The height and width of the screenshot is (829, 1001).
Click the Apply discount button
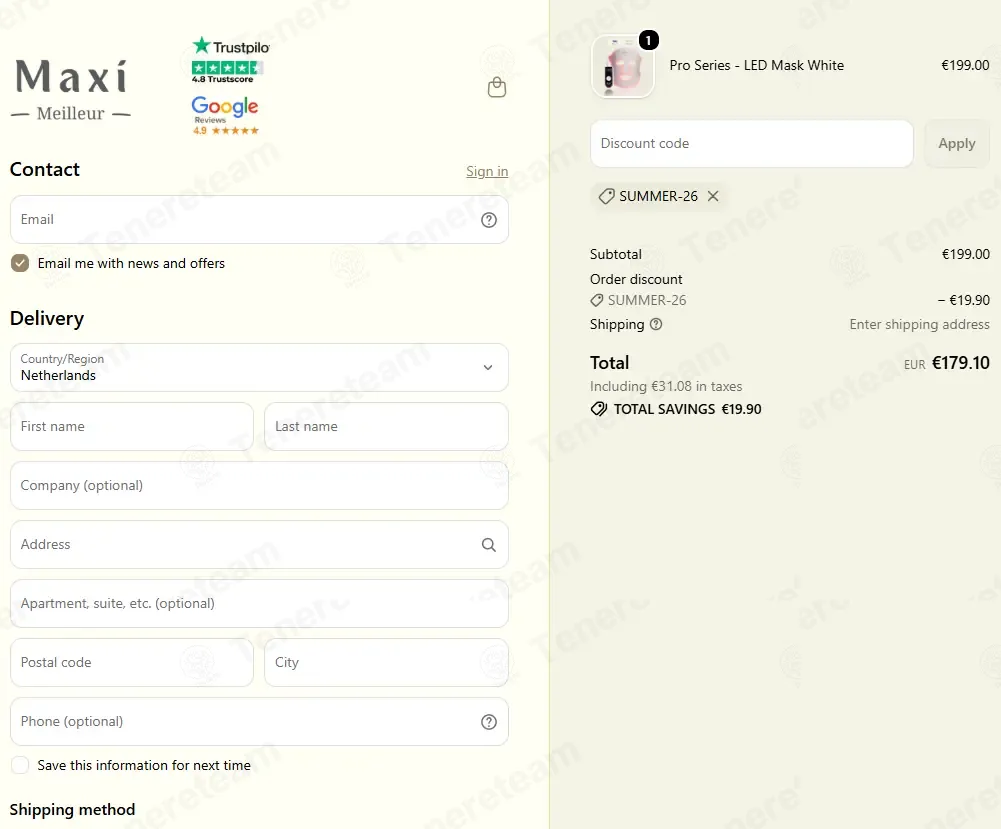(956, 144)
